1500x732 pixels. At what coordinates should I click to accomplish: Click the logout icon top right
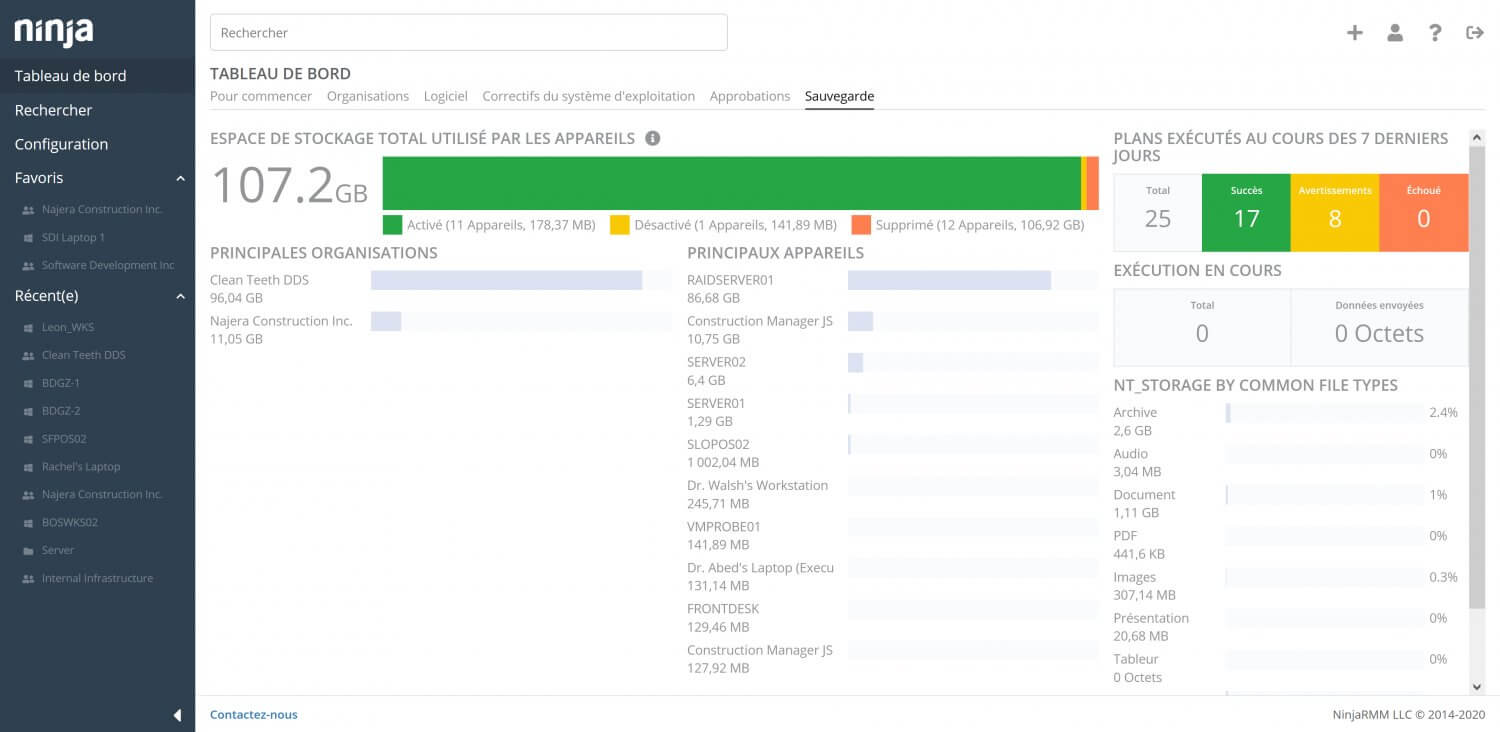click(x=1475, y=32)
